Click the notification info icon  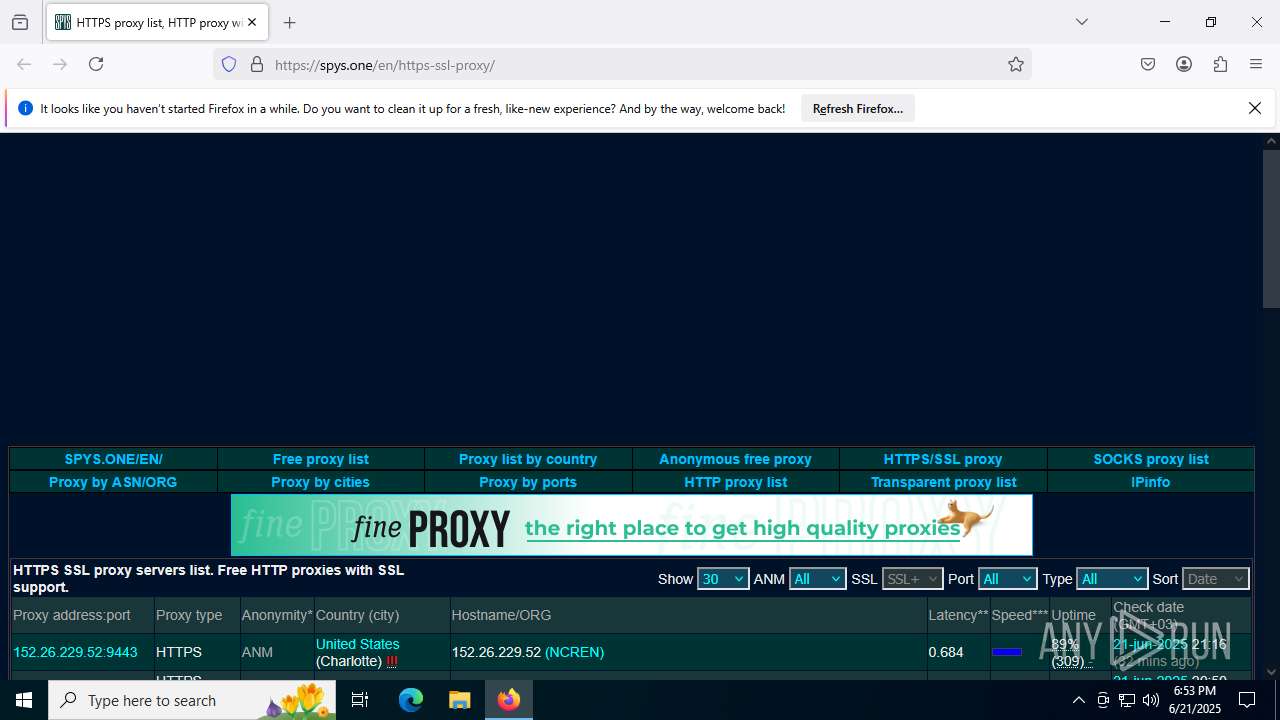pyautogui.click(x=25, y=108)
